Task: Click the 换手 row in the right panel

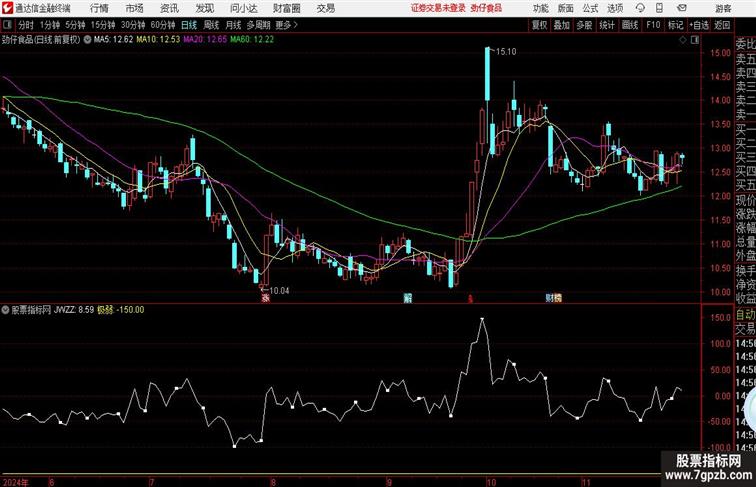Action: 745,271
